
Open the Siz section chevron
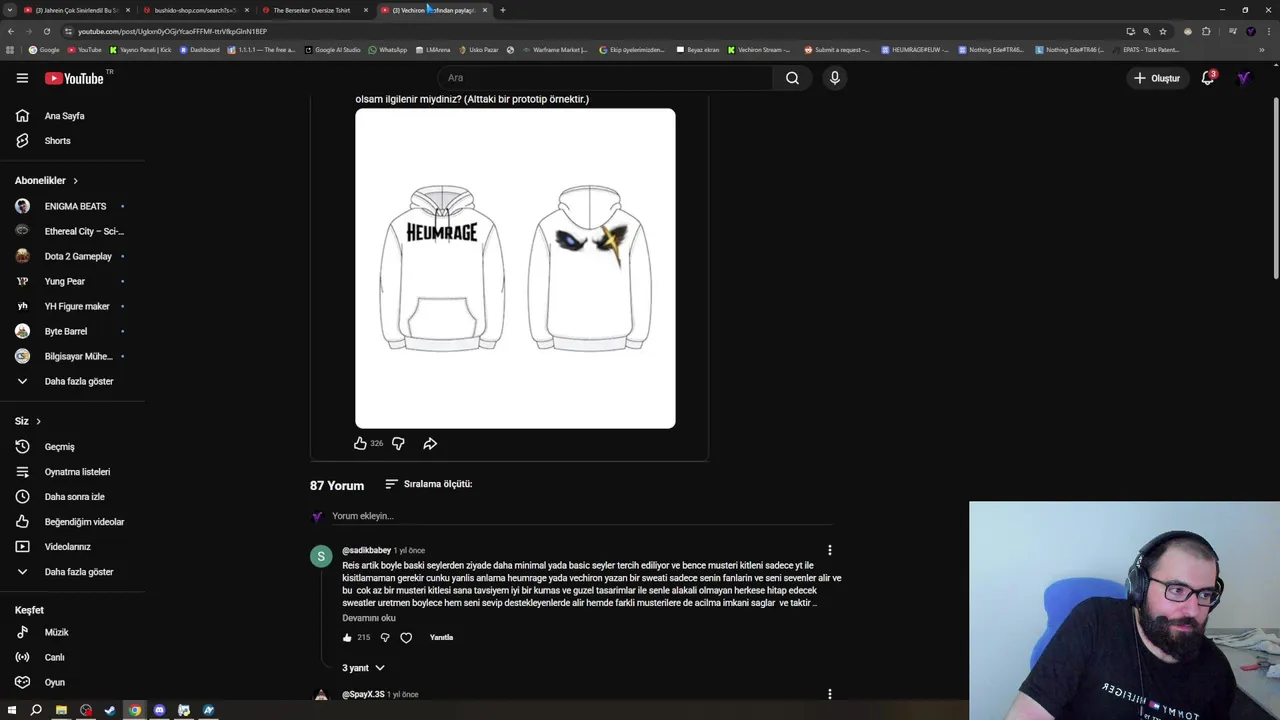point(38,422)
